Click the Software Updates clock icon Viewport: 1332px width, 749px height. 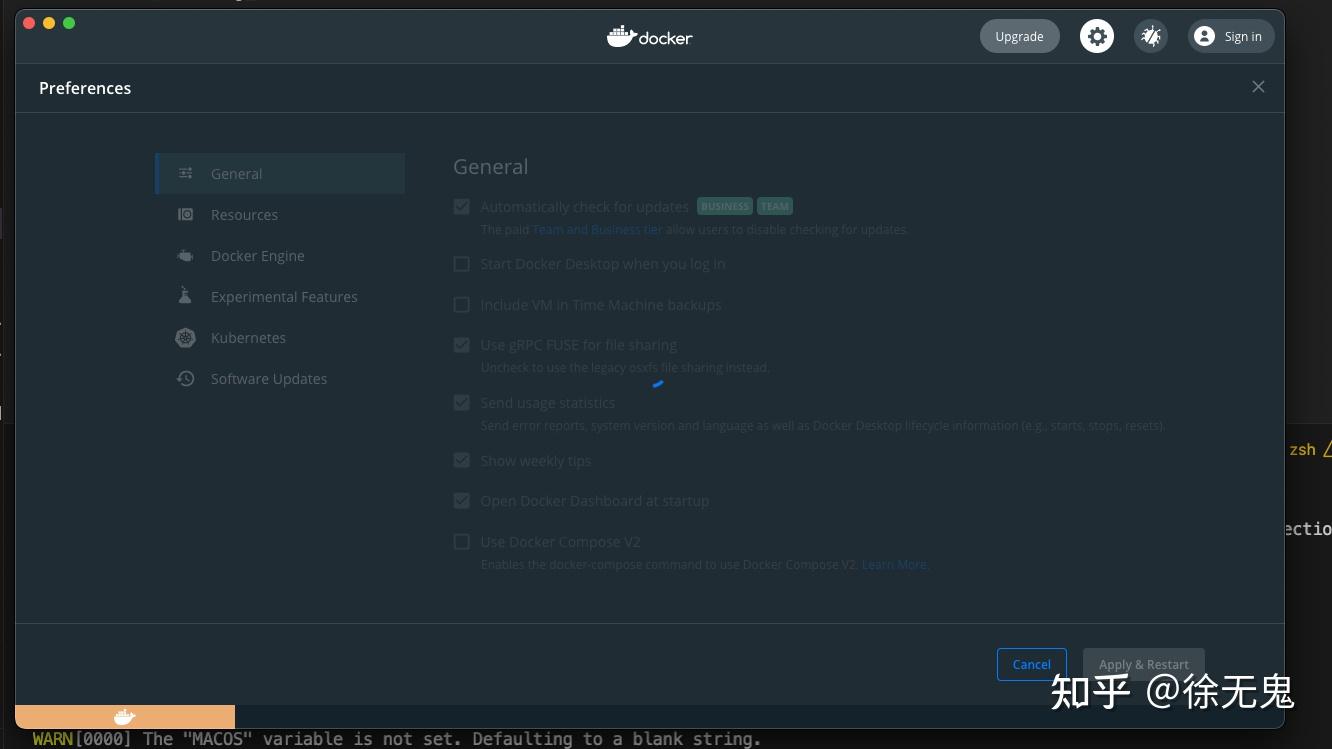click(186, 378)
